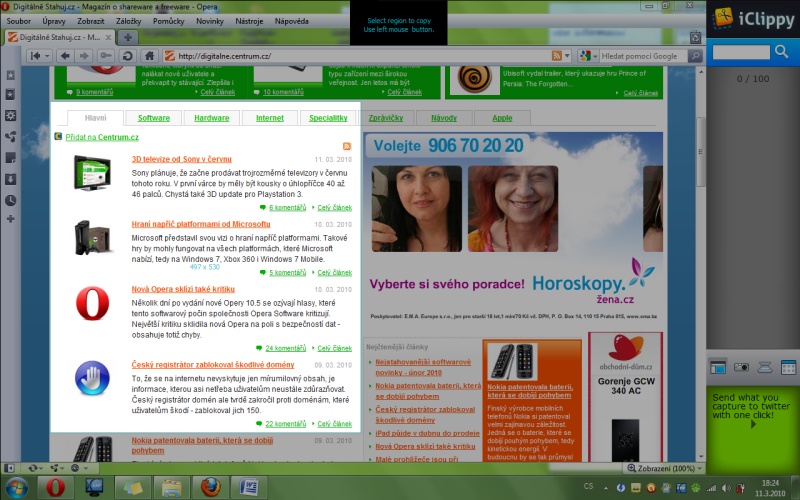Viewport: 800px width, 500px height.
Task: Open the History panel clock icon
Action: coord(10,200)
